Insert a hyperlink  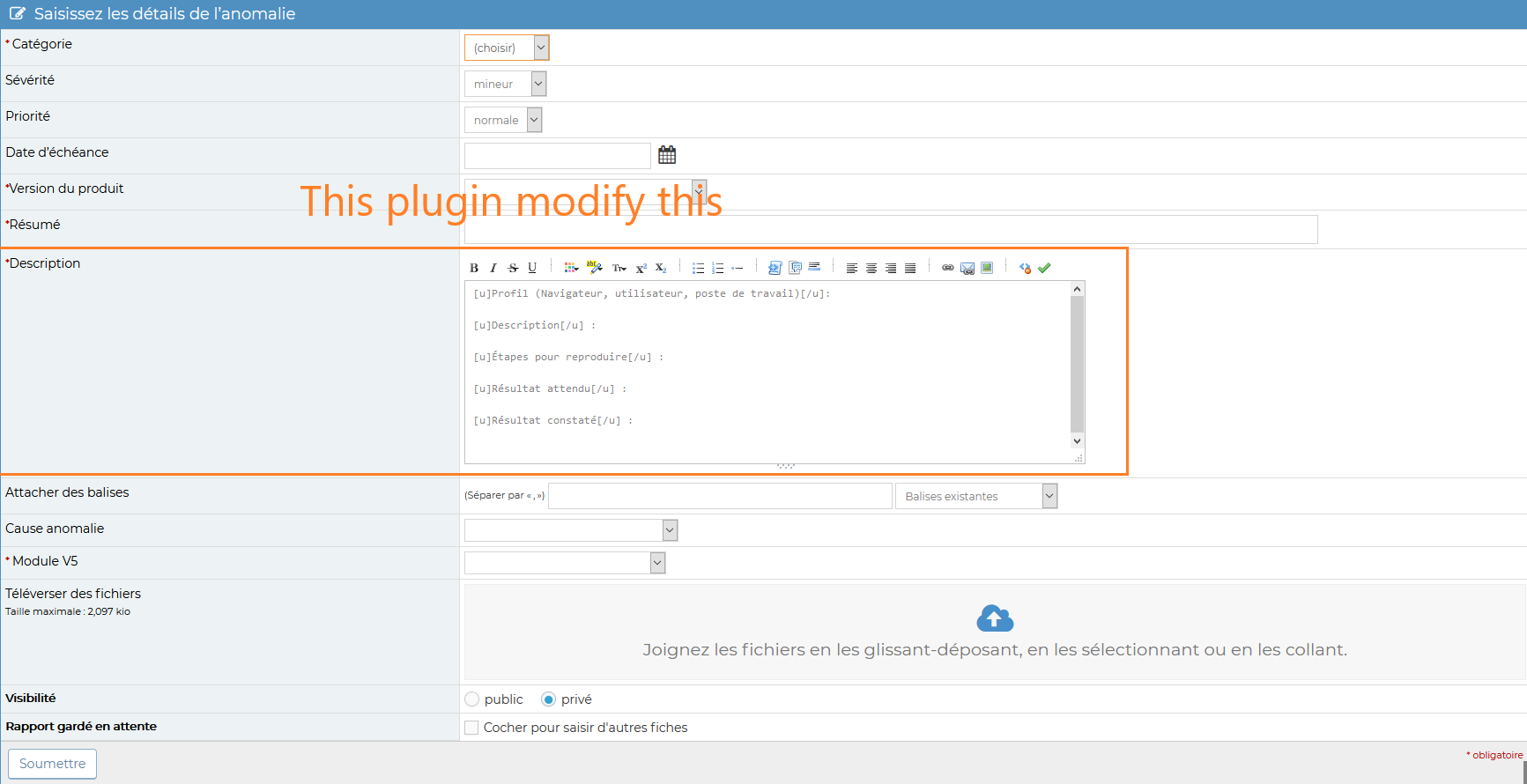coord(948,268)
